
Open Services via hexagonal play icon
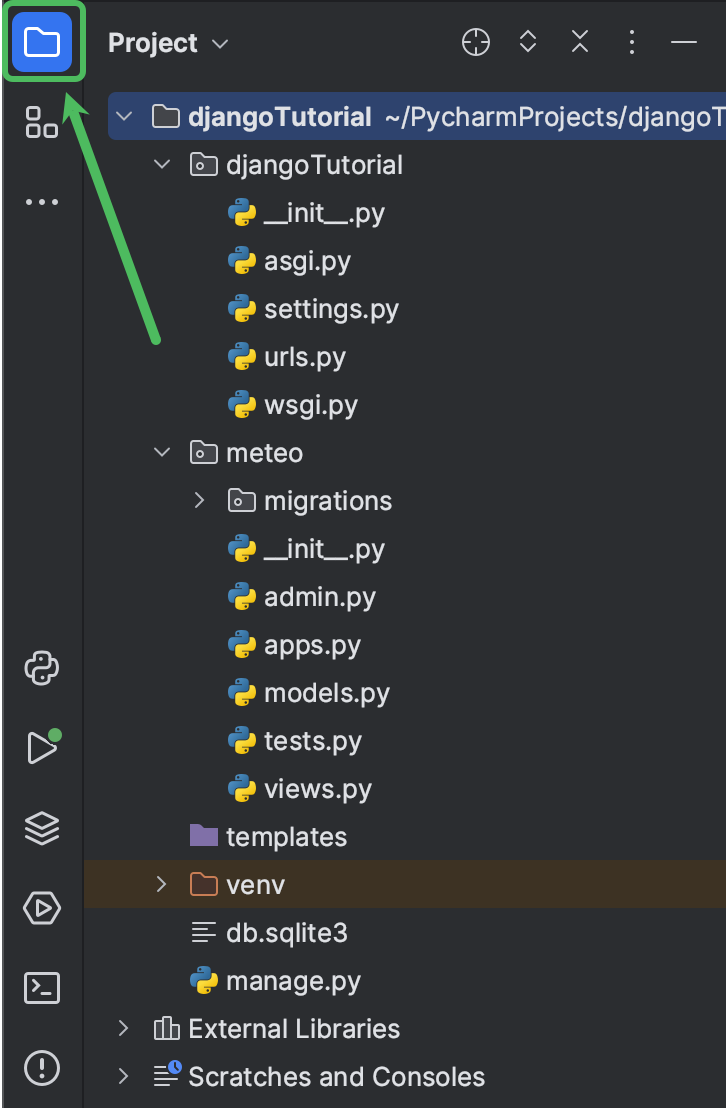41,908
